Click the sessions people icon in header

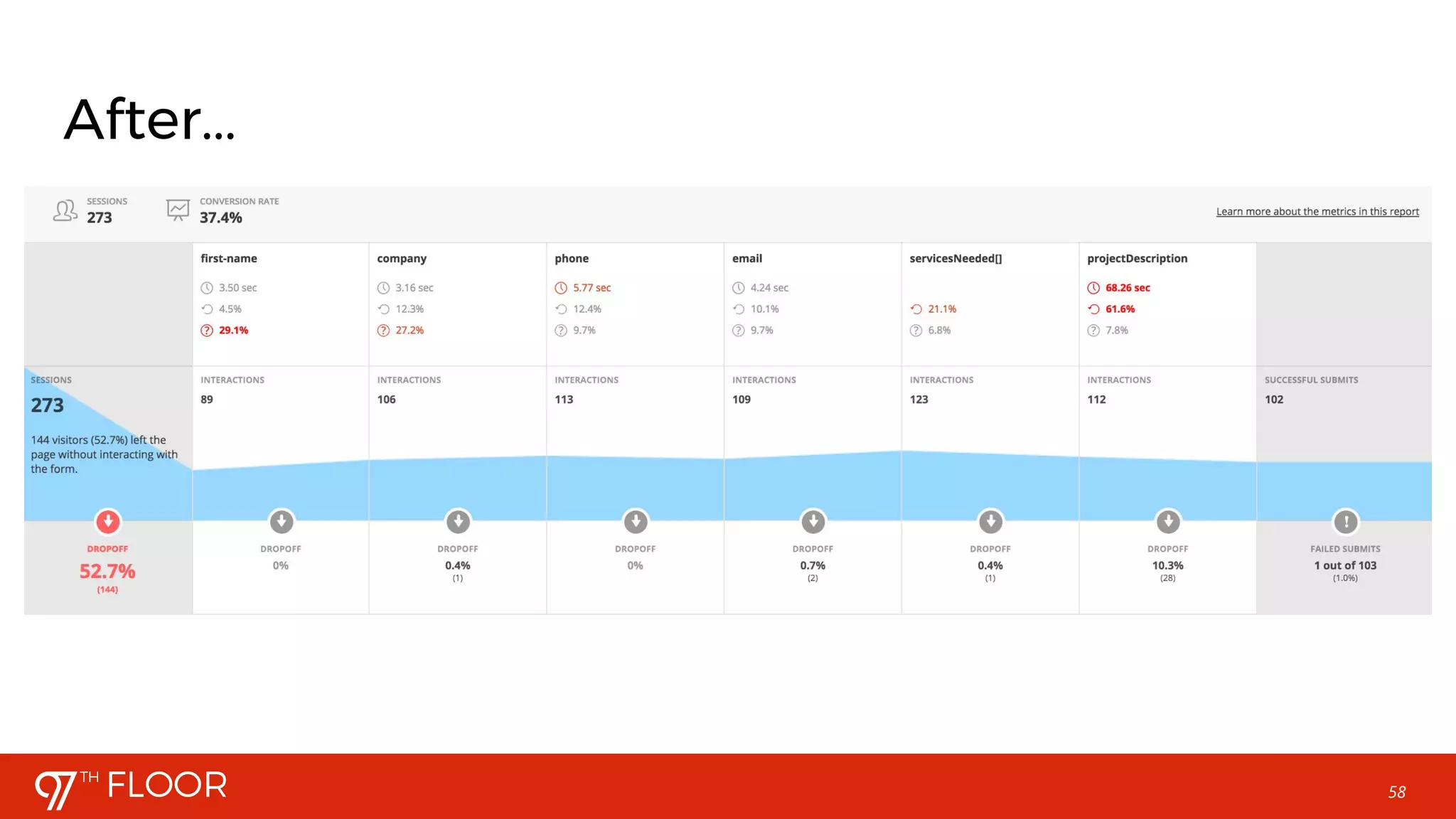click(x=65, y=210)
